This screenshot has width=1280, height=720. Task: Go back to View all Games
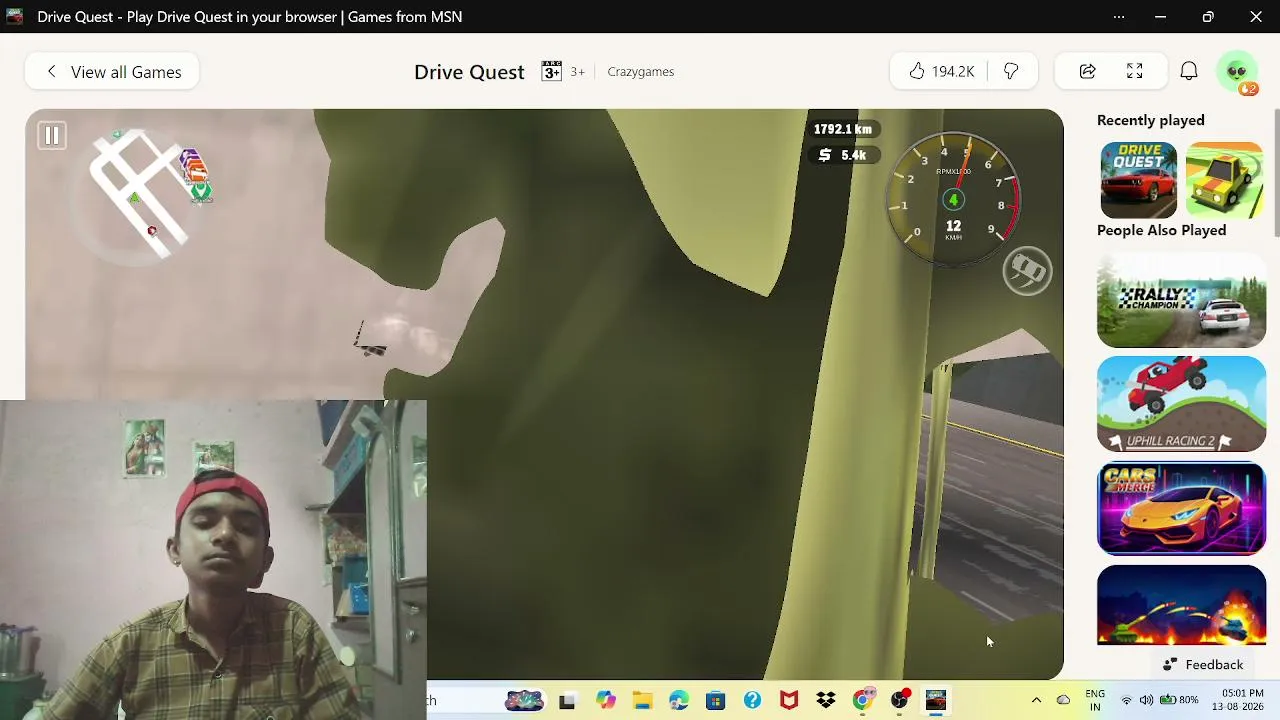pyautogui.click(x=112, y=72)
